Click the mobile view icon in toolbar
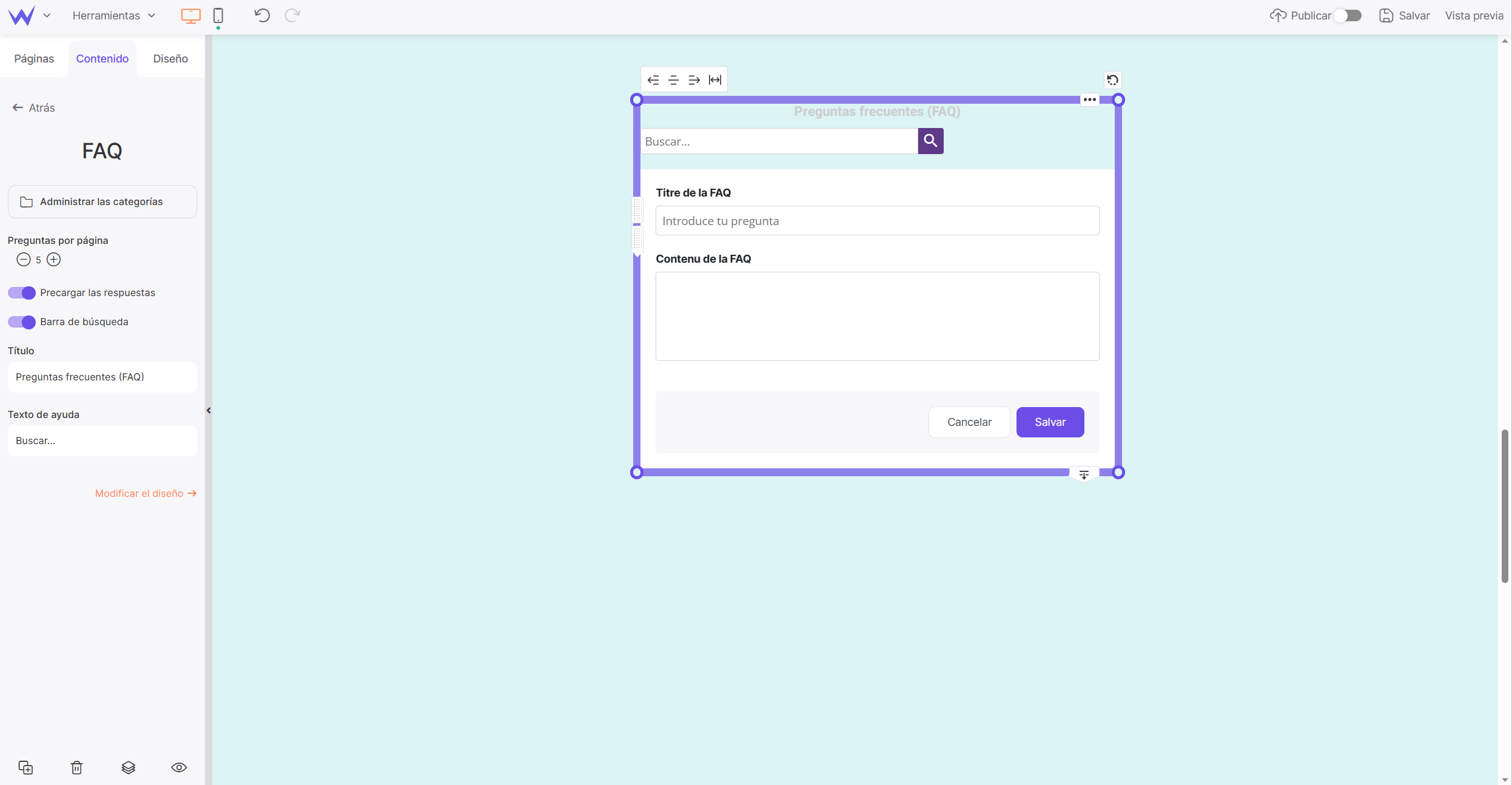Image resolution: width=1512 pixels, height=785 pixels. (x=218, y=15)
